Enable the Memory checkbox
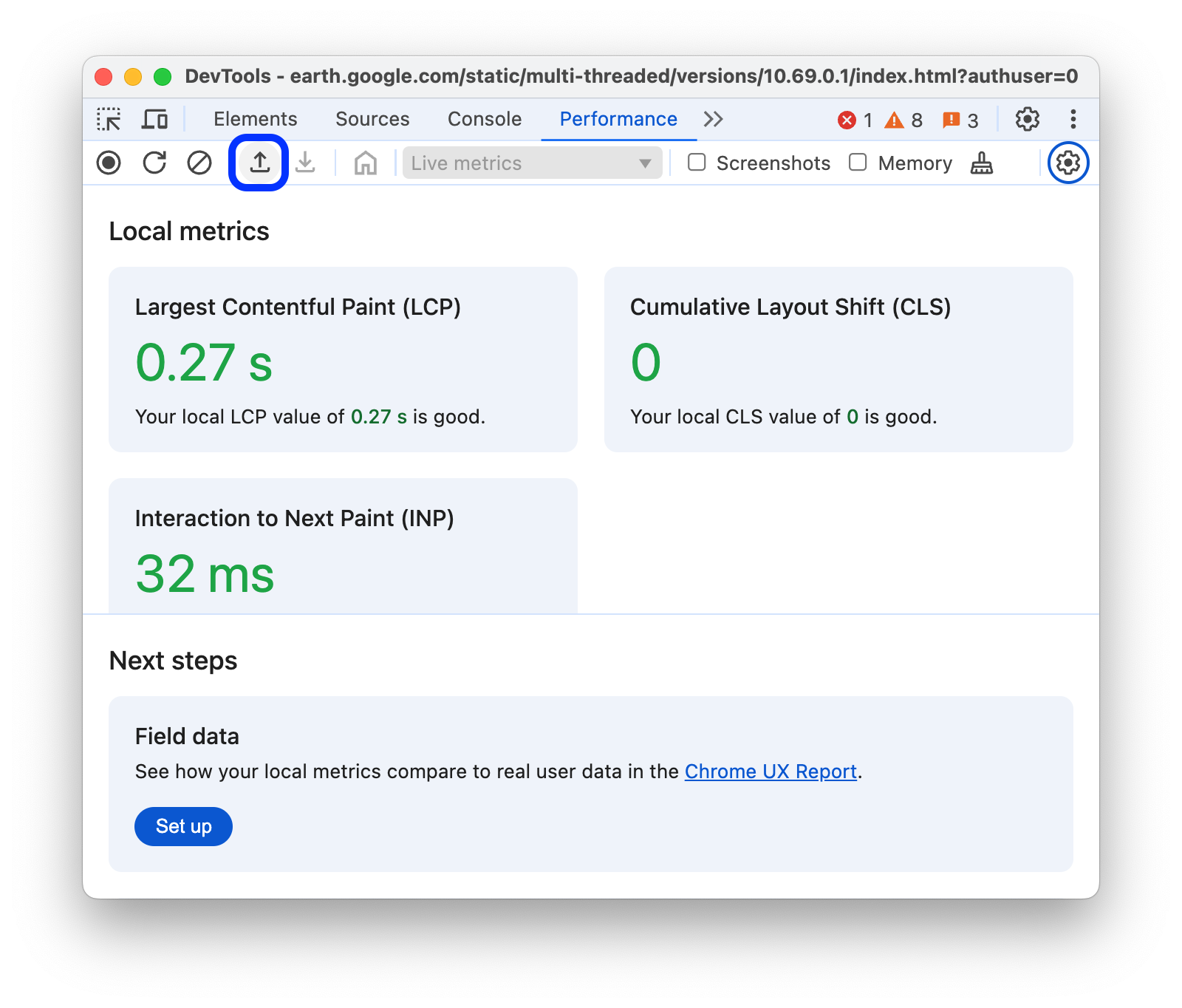Viewport: 1182px width, 1008px height. tap(858, 163)
